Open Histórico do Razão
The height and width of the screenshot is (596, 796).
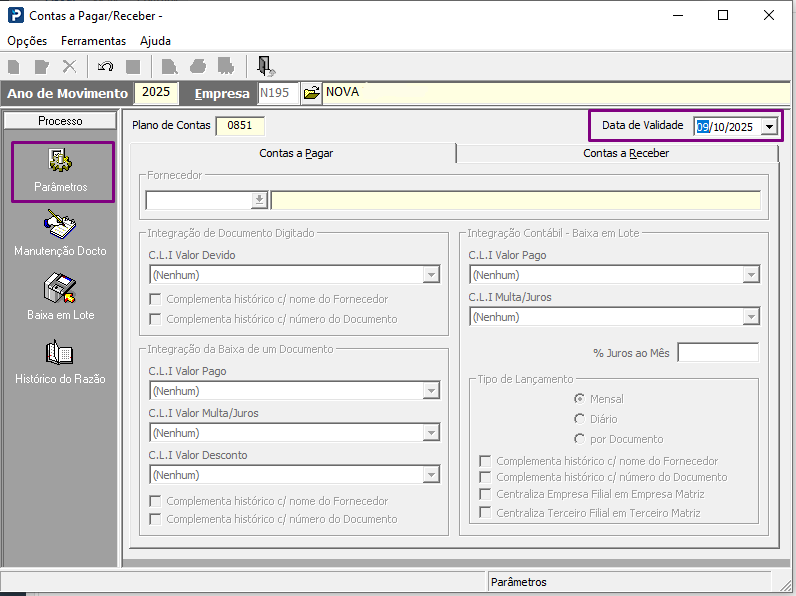(60, 362)
